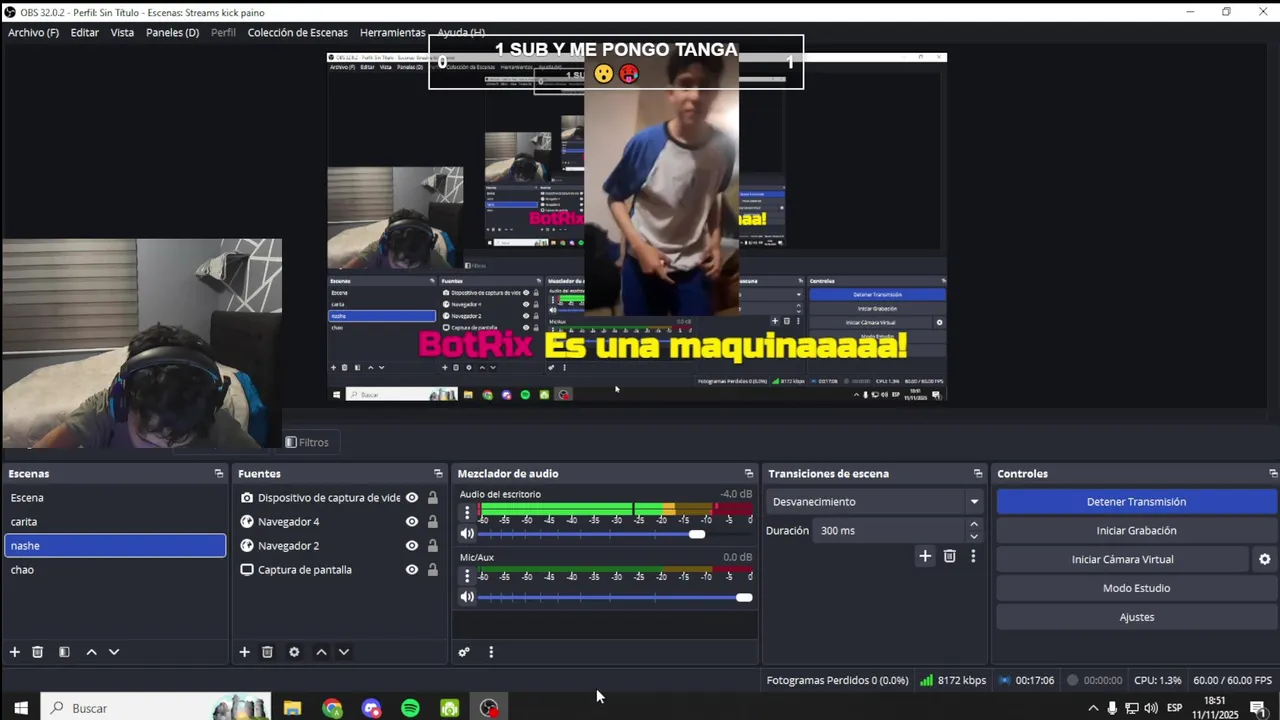Delete selected scene with trash icon
1280x720 pixels.
pyautogui.click(x=38, y=652)
